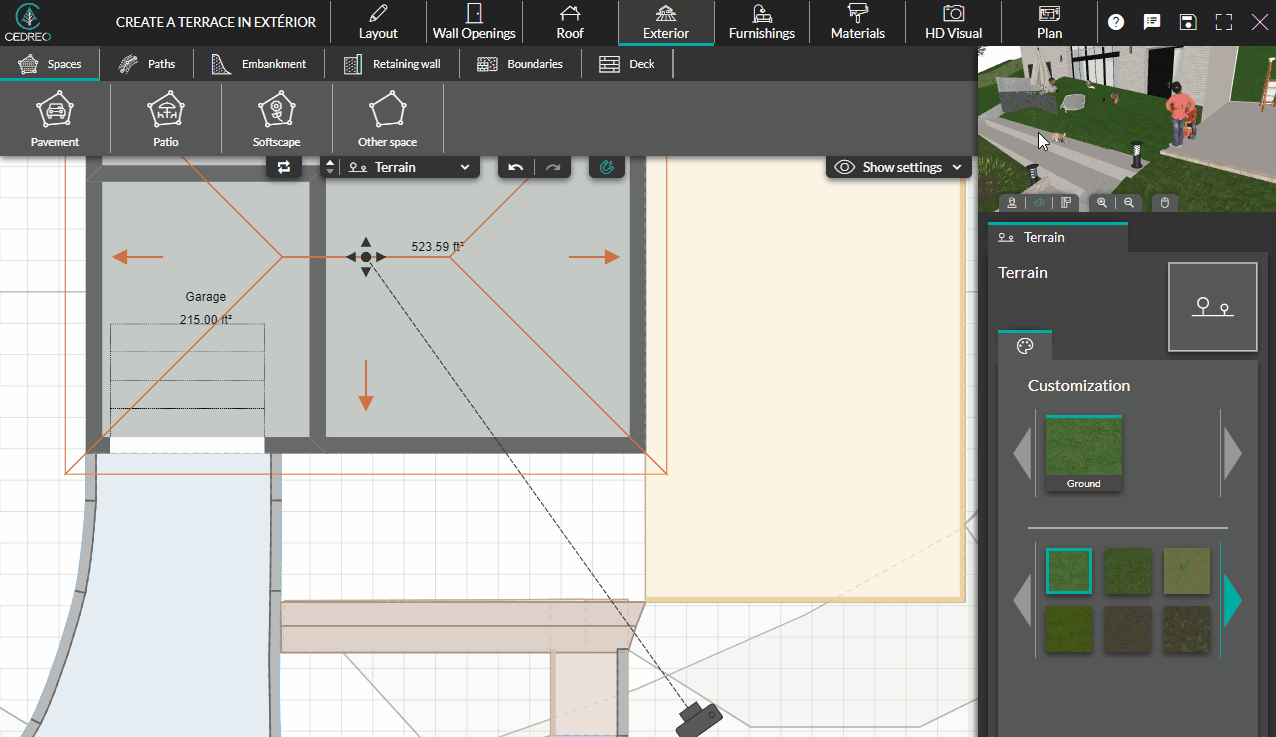This screenshot has height=737, width=1276.
Task: Click the undo arrow icon
Action: [x=516, y=167]
